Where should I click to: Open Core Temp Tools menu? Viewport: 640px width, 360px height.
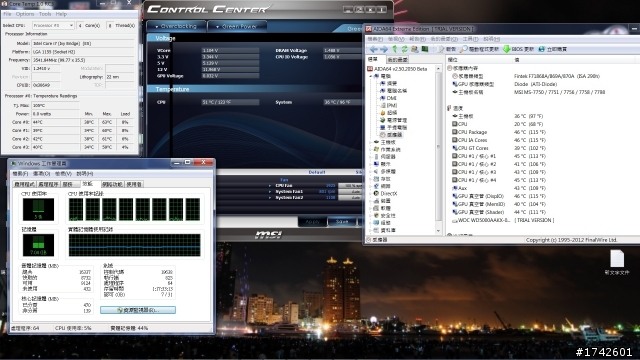click(45, 14)
